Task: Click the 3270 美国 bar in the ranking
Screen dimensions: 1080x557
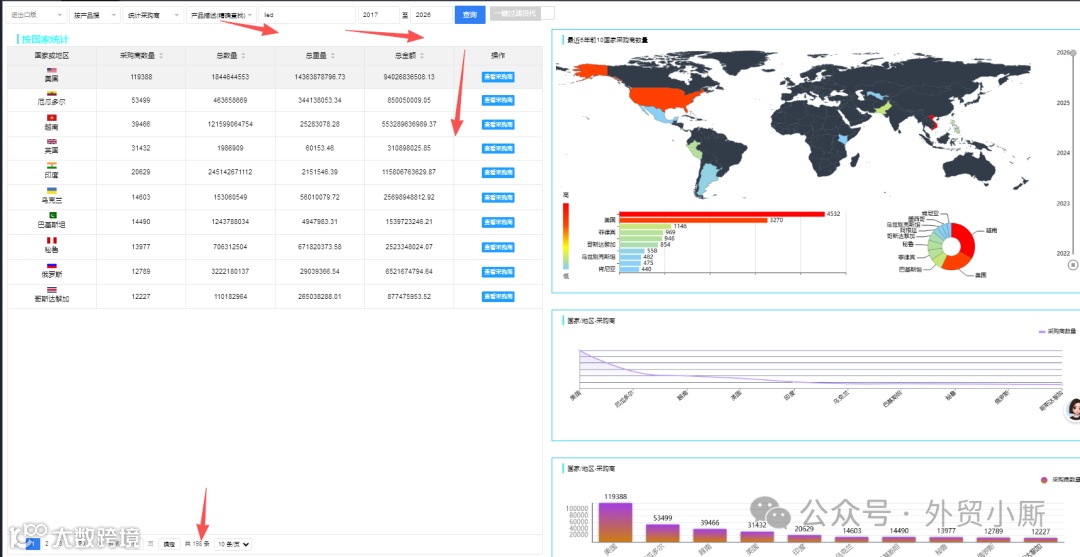Action: [694, 220]
